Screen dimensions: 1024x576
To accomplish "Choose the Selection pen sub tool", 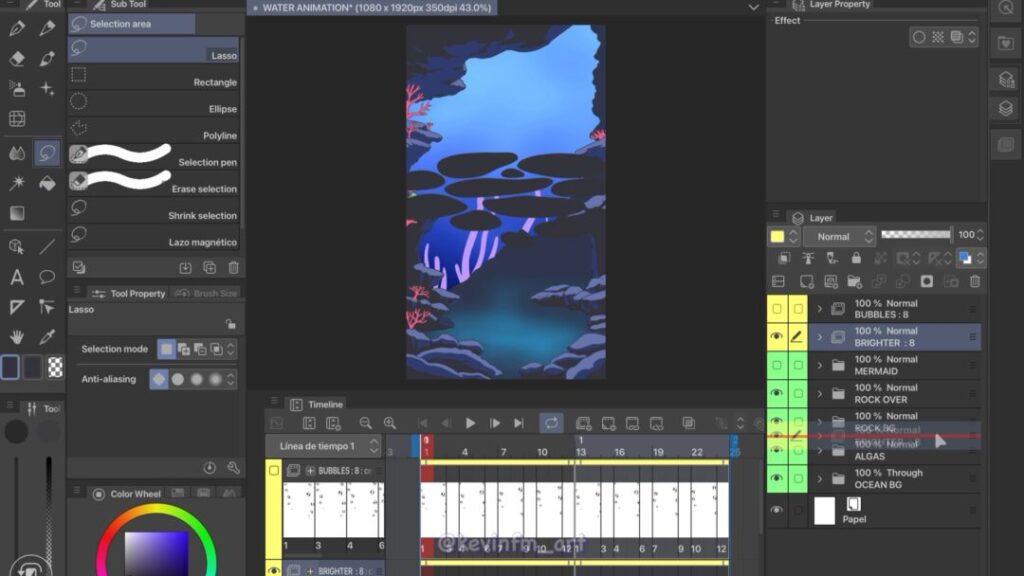I will pos(154,157).
